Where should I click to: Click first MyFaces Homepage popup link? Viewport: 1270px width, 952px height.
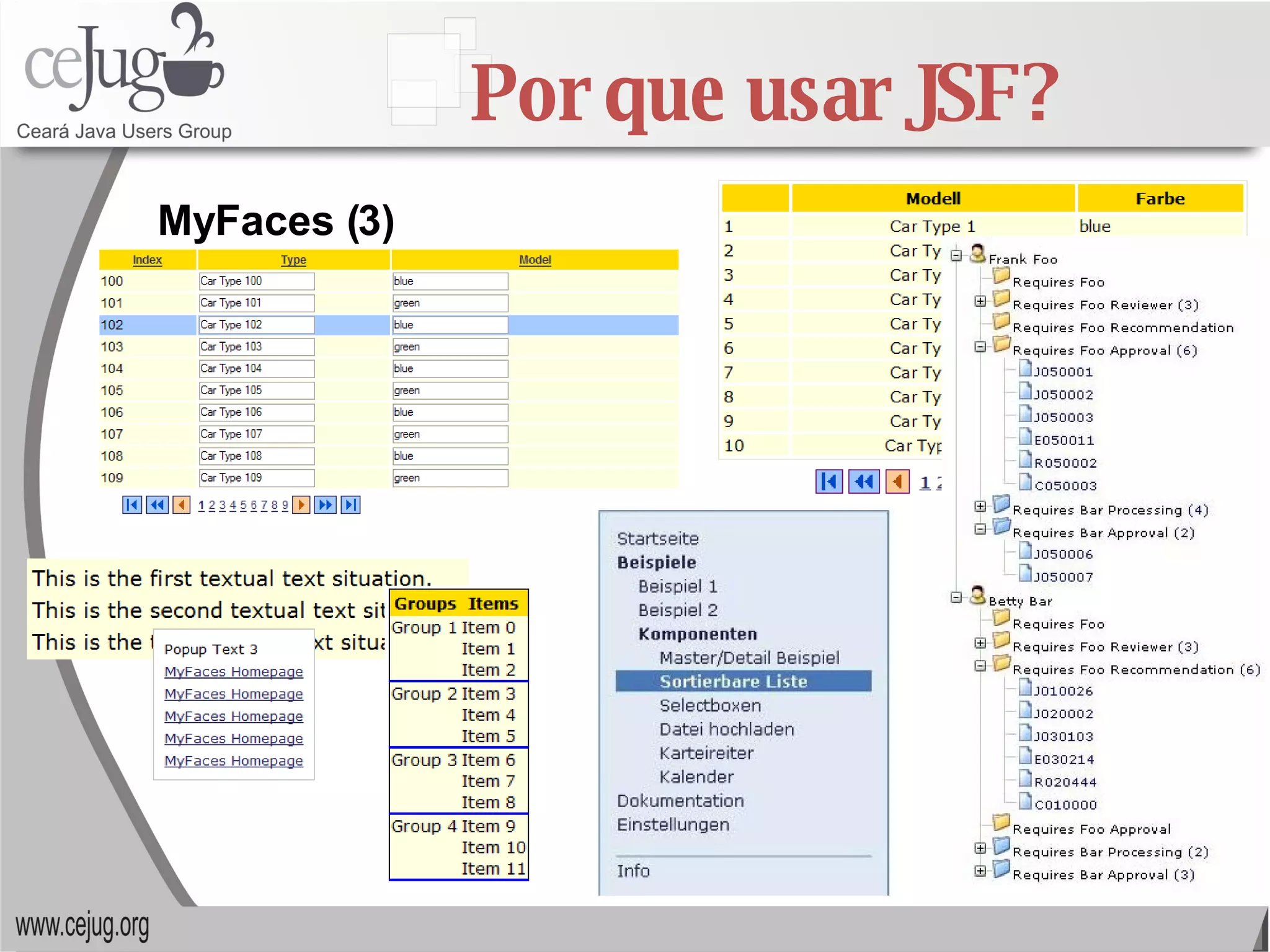click(234, 672)
